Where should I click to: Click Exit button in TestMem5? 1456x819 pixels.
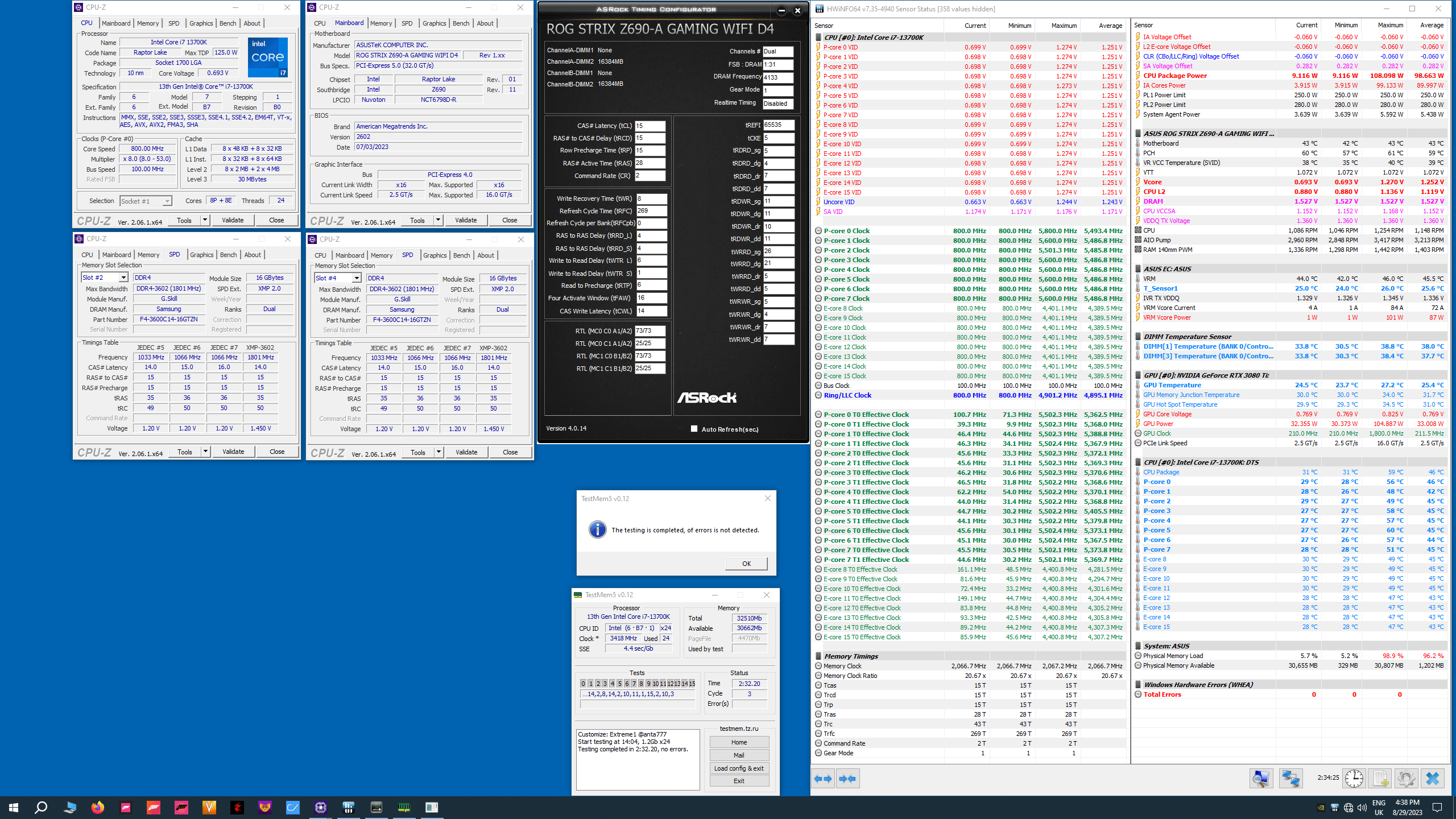[x=739, y=781]
